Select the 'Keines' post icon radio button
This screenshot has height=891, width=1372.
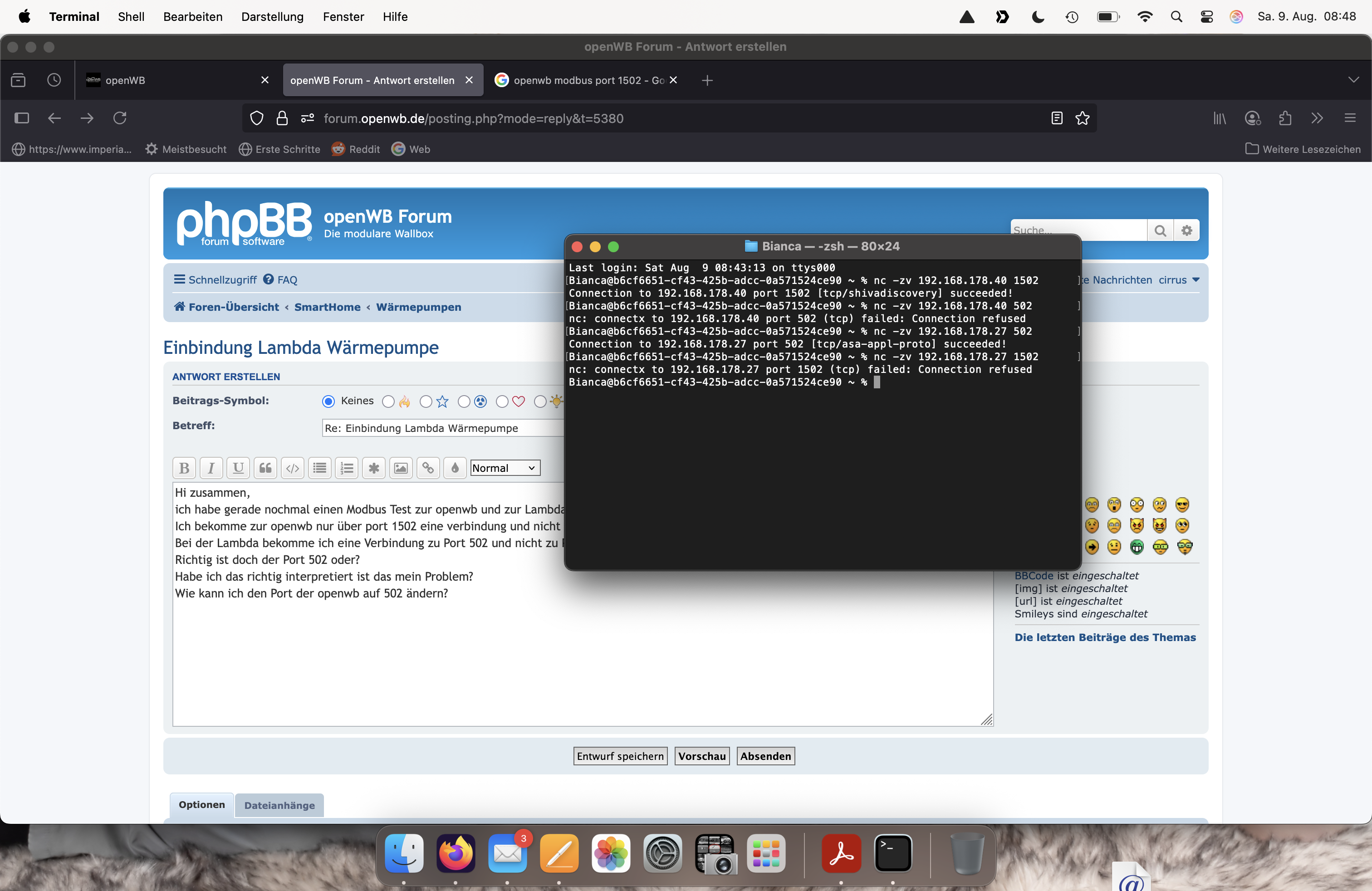coord(328,401)
